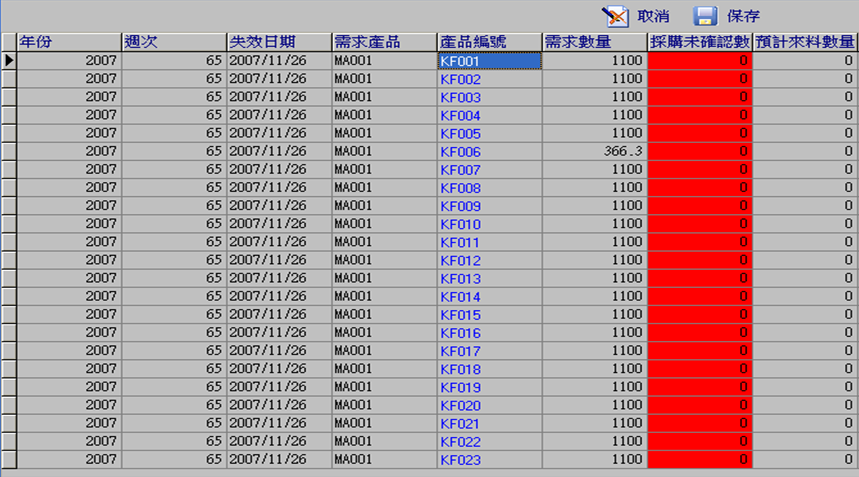This screenshot has width=859, height=477.
Task: Select the KF012 cell
Action: (x=490, y=260)
